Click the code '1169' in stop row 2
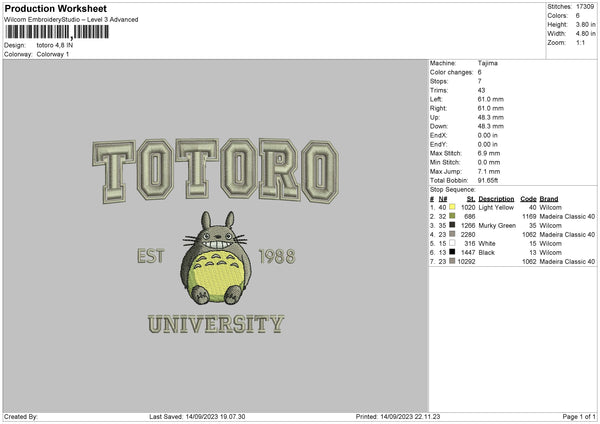Image resolution: width=600 pixels, height=424 pixels. [529, 216]
